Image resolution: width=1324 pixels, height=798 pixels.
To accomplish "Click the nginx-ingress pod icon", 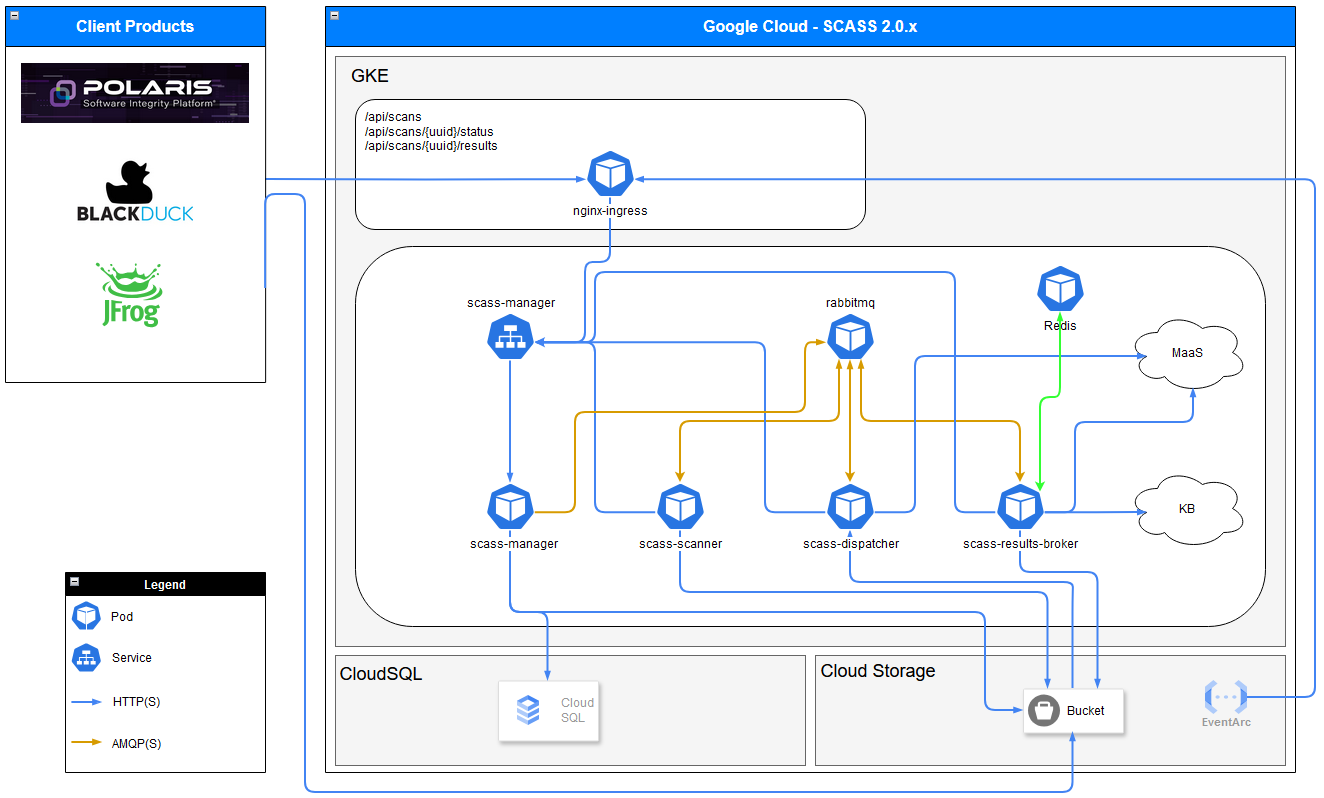I will pyautogui.click(x=610, y=173).
